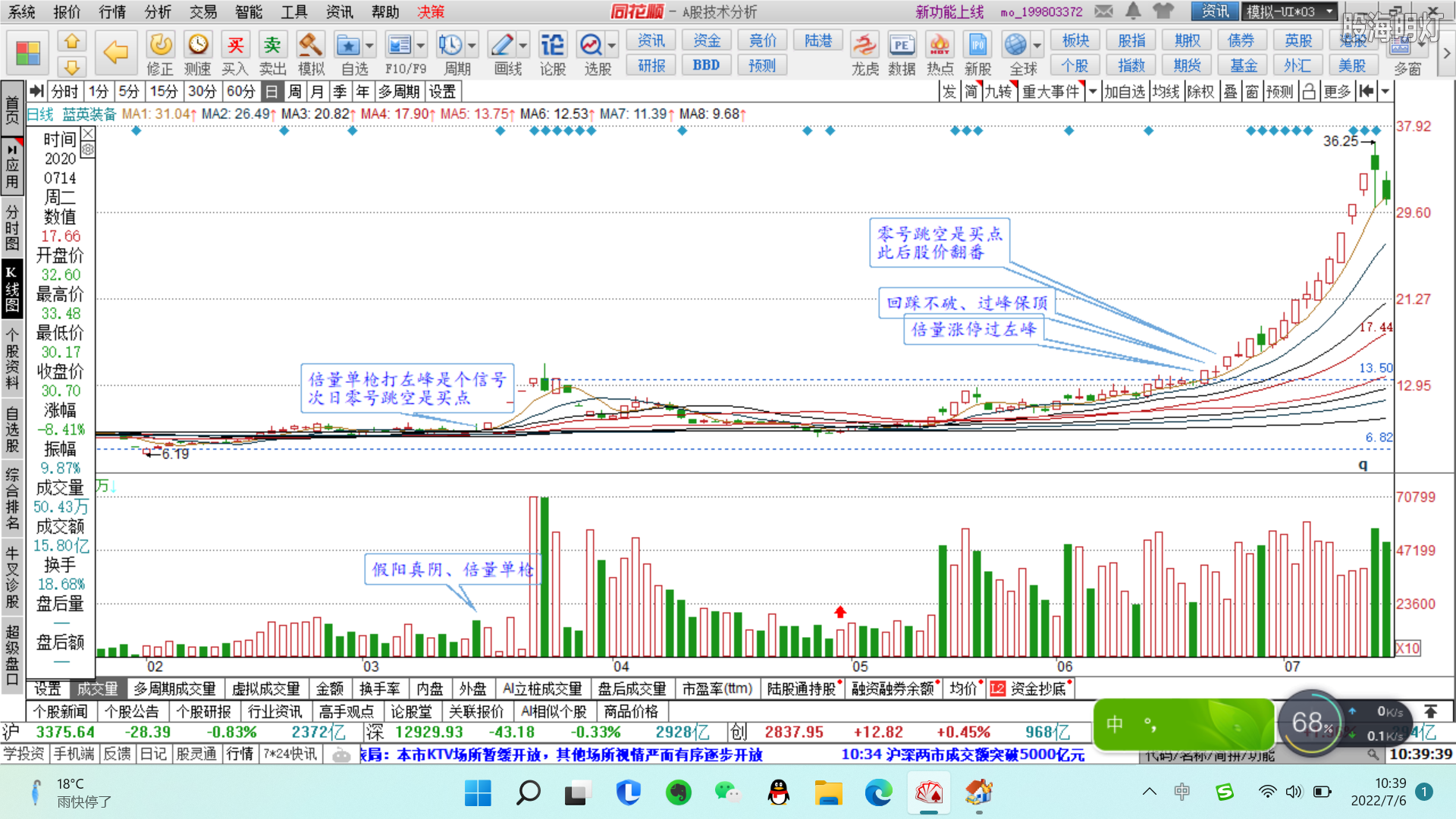Switch chart to 60分 period

click(240, 92)
